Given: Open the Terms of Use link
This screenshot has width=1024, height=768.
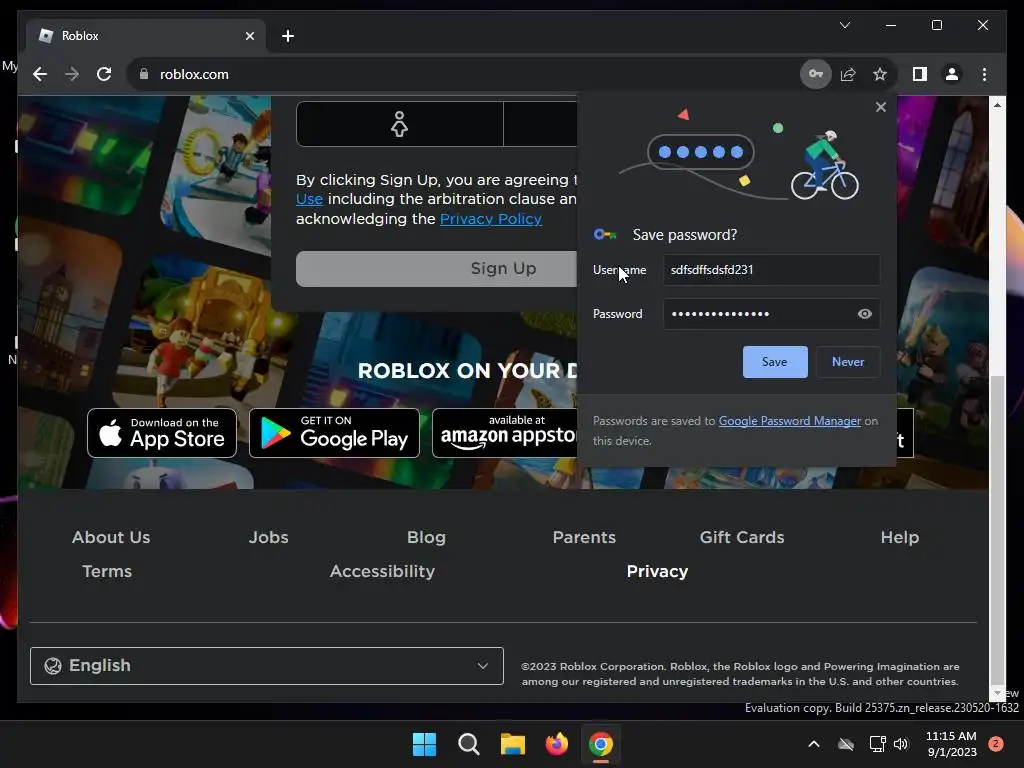Looking at the screenshot, I should (x=309, y=199).
